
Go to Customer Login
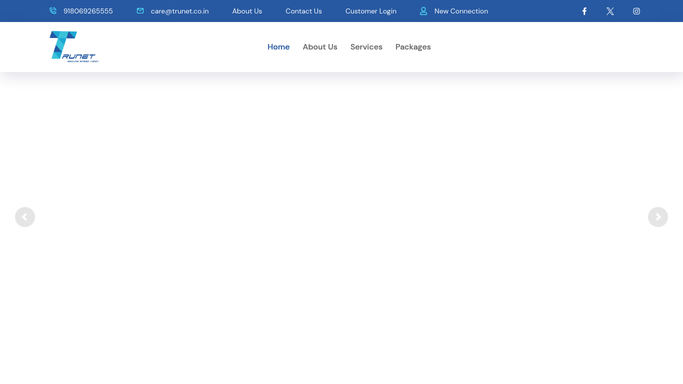[371, 11]
